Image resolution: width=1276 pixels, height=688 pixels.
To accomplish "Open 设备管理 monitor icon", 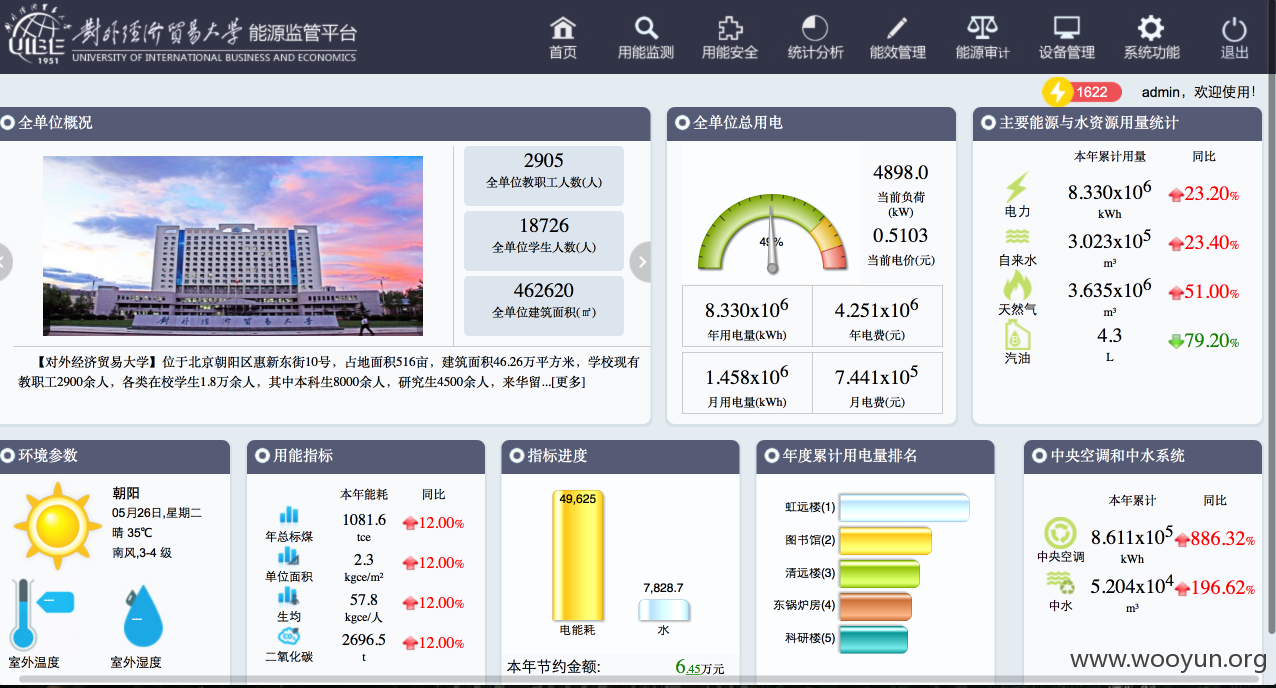I will [1067, 28].
